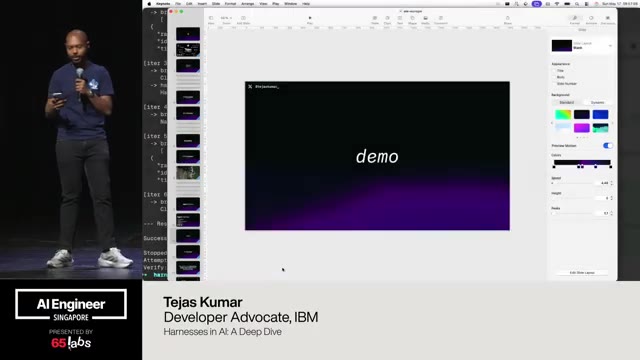Open the Help menu
Viewport: 640px width, 360px height.
[306, 4]
